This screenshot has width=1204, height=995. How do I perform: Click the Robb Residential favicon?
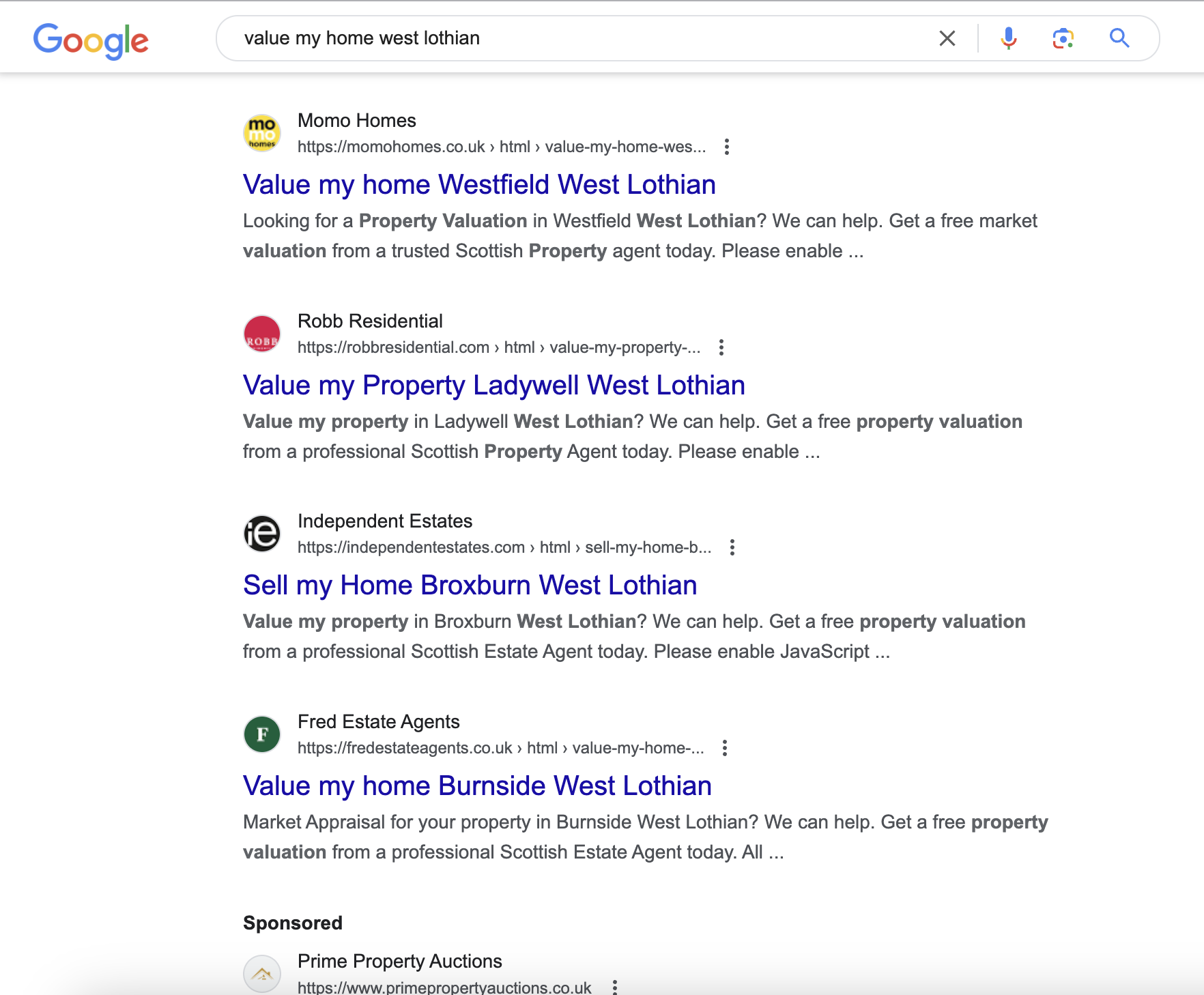click(x=262, y=333)
